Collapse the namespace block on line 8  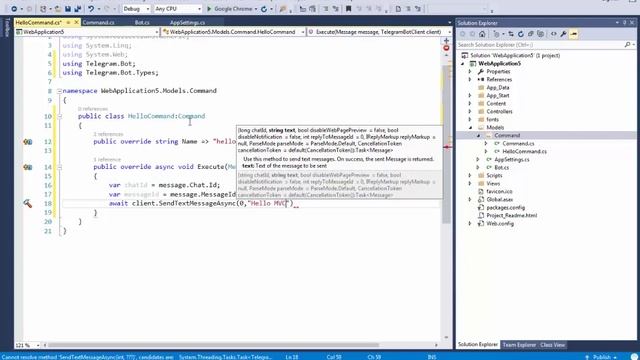[x=60, y=91]
